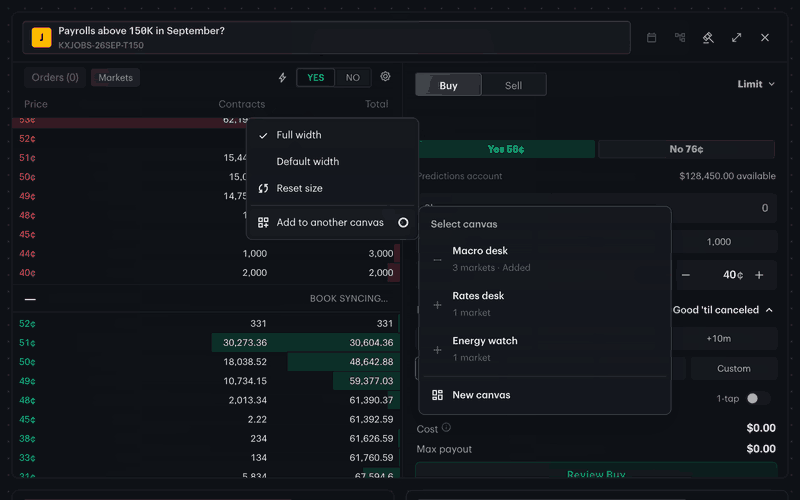Choose Yes 58¢ outcome
This screenshot has width=800, height=500.
506,149
